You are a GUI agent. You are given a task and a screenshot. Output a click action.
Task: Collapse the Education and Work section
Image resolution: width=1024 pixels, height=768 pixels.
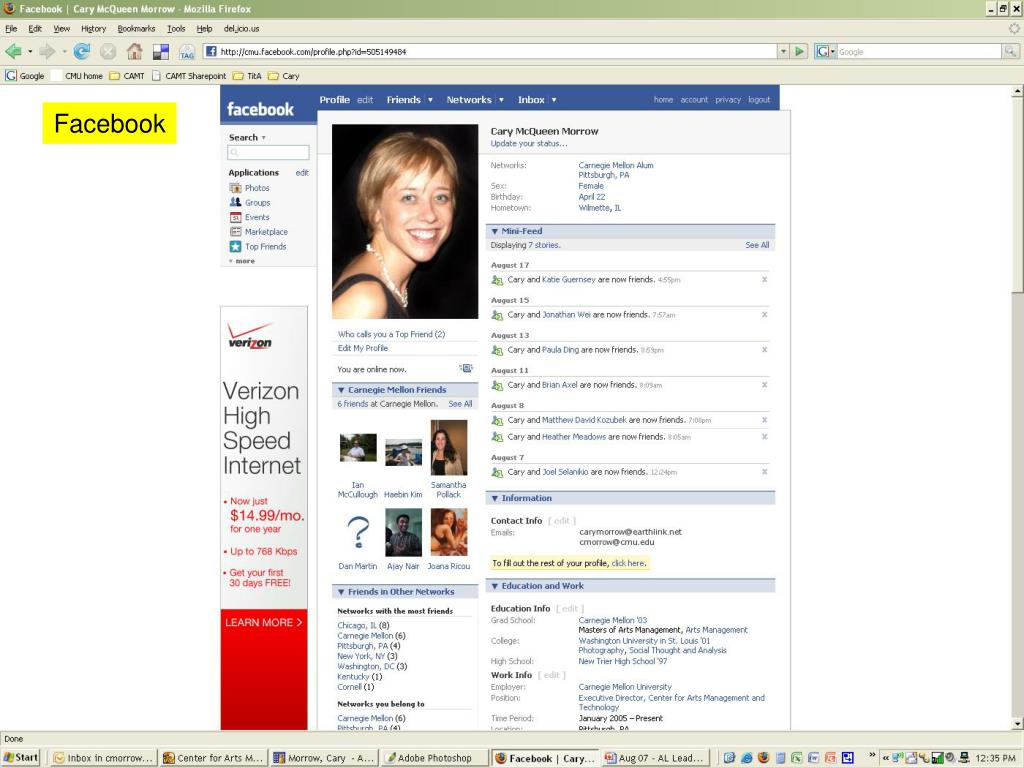494,586
